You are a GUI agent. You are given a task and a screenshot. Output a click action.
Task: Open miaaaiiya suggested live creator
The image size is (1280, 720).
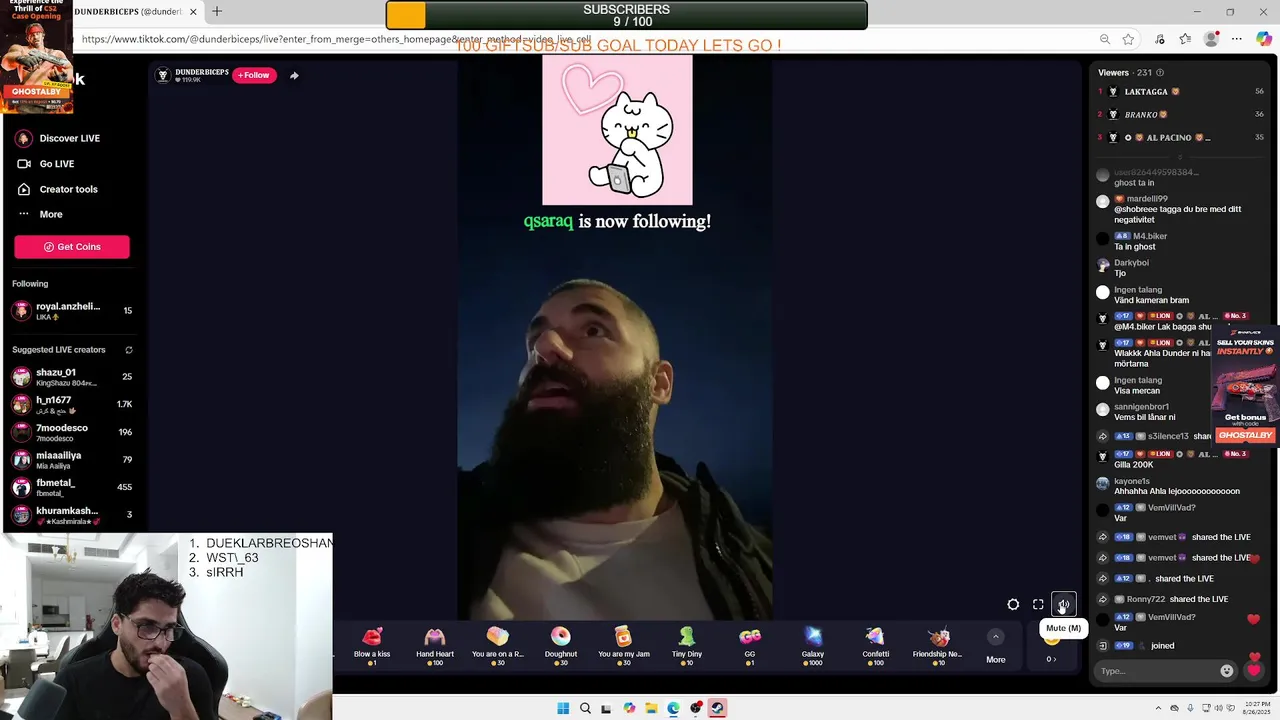tap(72, 460)
